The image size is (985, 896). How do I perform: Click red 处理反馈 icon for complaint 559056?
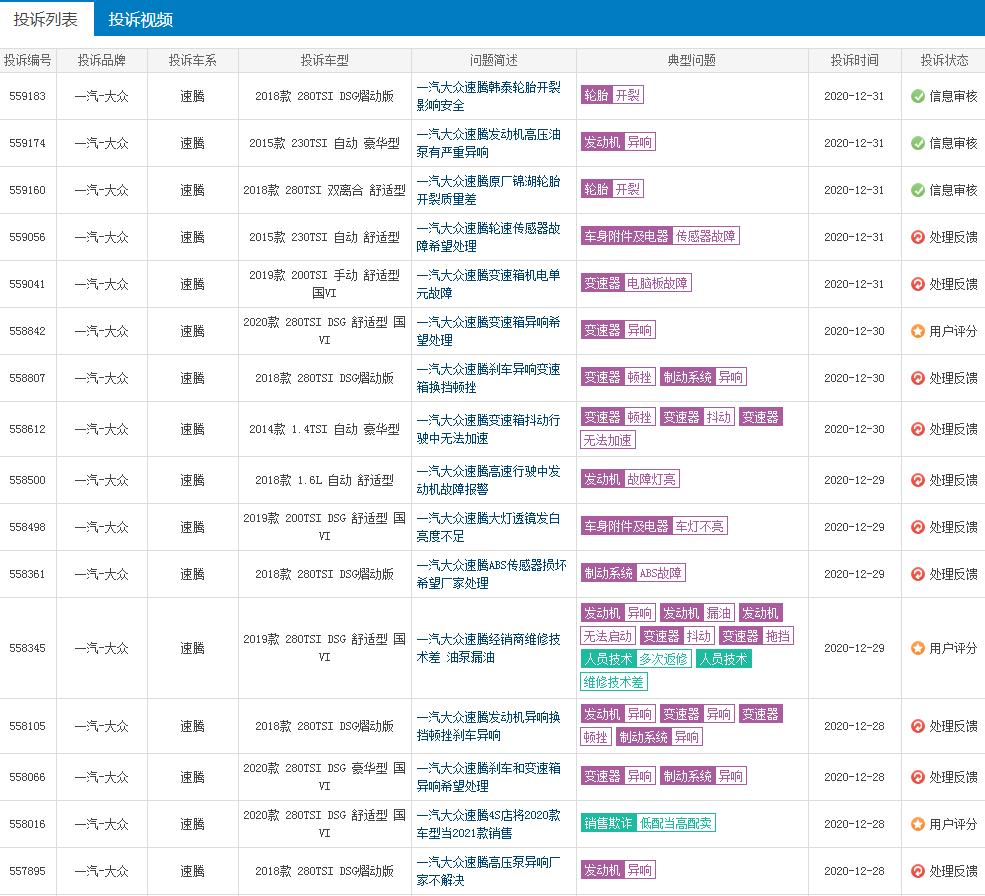point(917,237)
